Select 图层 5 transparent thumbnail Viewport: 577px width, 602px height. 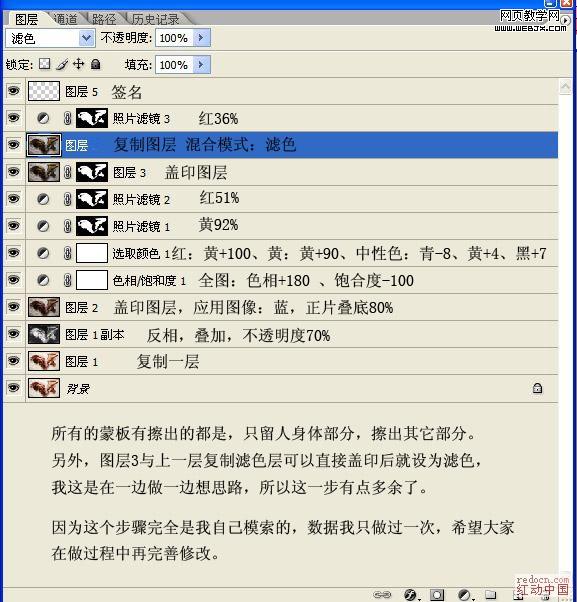pyautogui.click(x=44, y=91)
